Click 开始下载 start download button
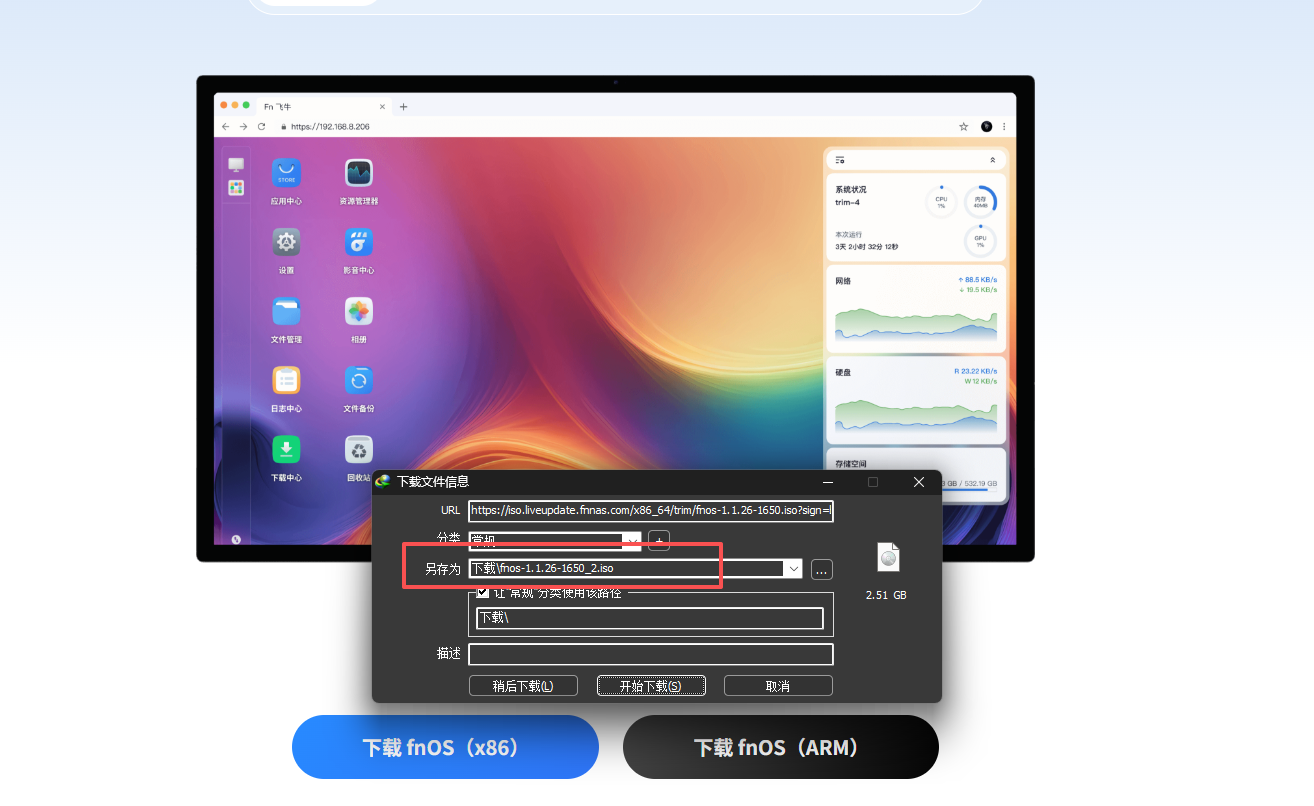This screenshot has width=1314, height=806. 651,686
